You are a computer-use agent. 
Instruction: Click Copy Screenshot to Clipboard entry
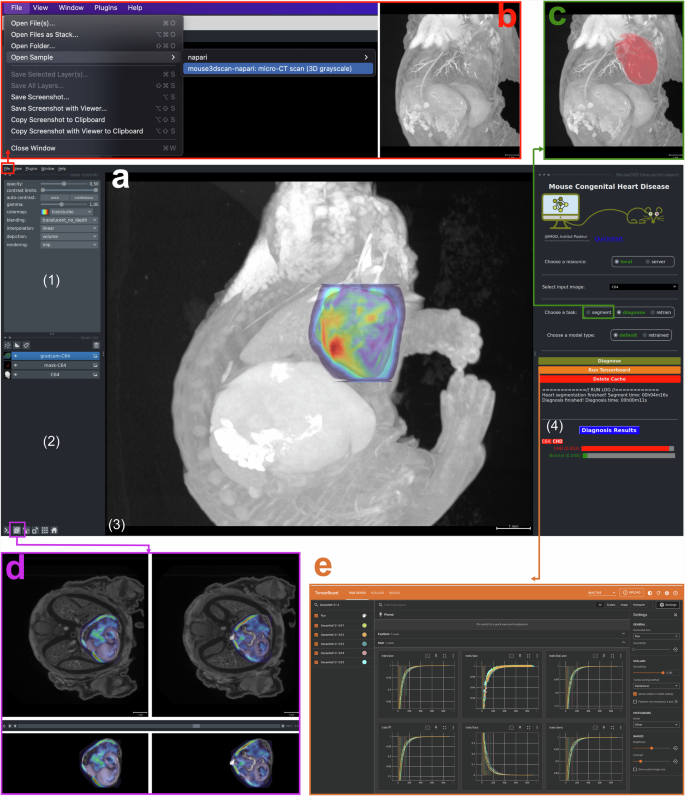click(93, 120)
